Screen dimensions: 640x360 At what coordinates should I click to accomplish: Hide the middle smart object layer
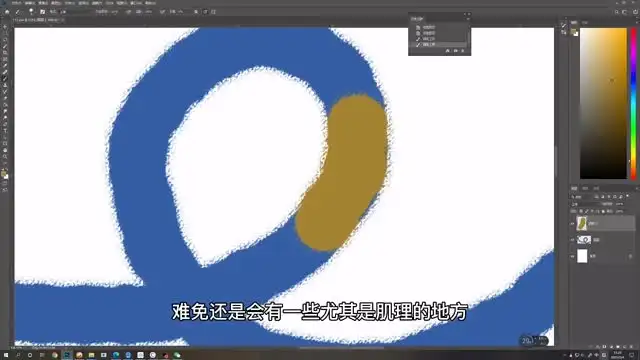[x=572, y=240]
